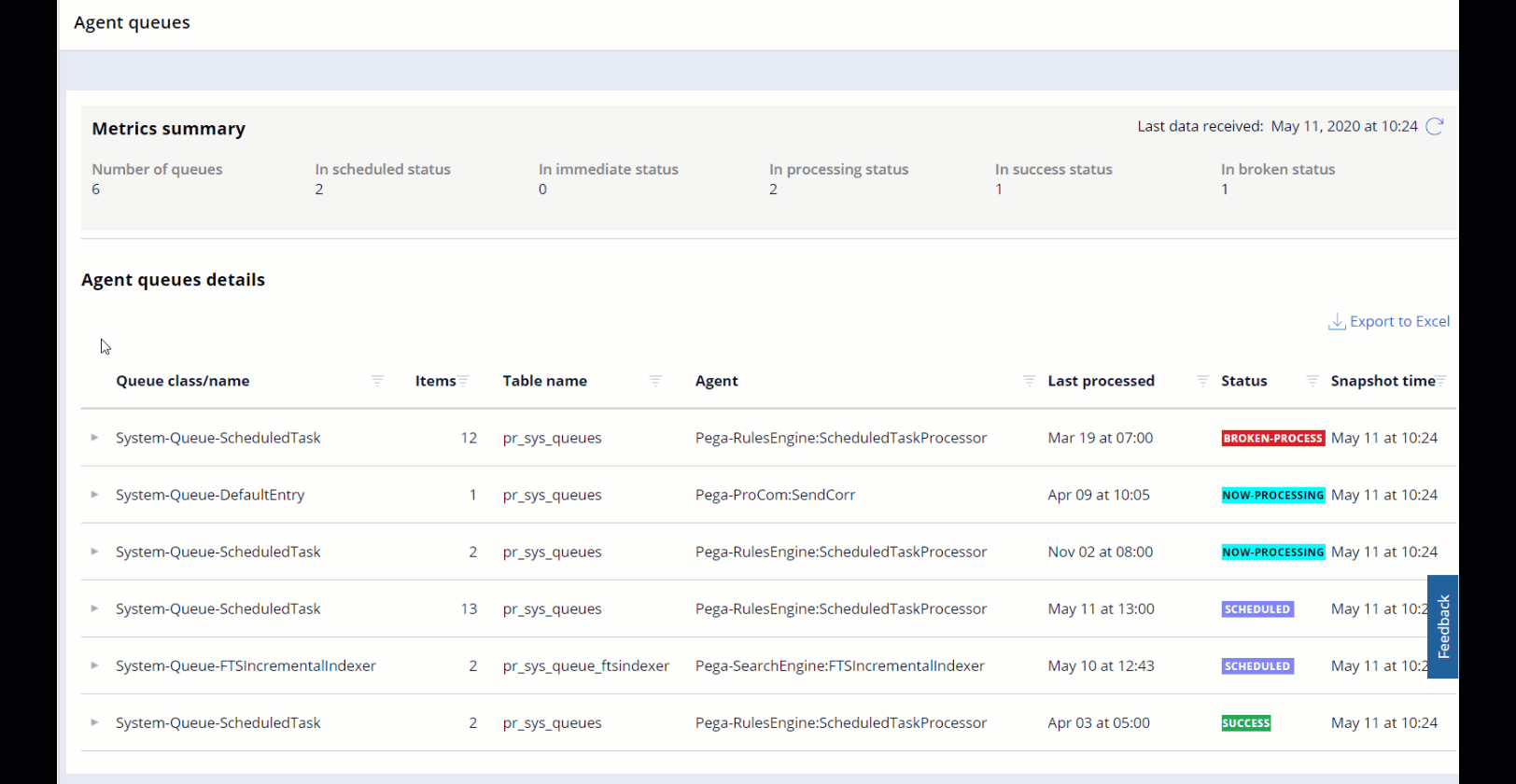The image size is (1516, 784).
Task: Open filter for Queue class/name column
Action: pos(377,381)
